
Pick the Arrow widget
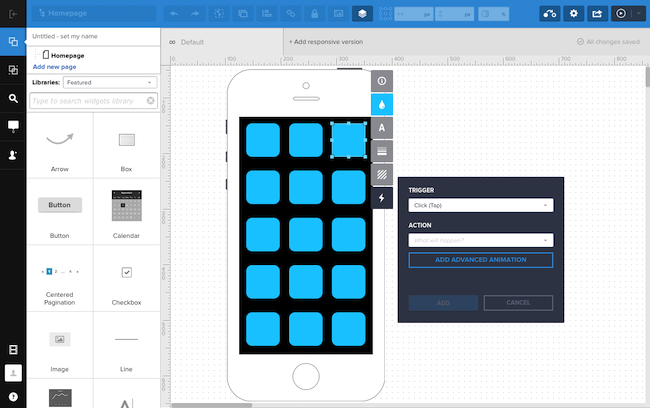60,146
